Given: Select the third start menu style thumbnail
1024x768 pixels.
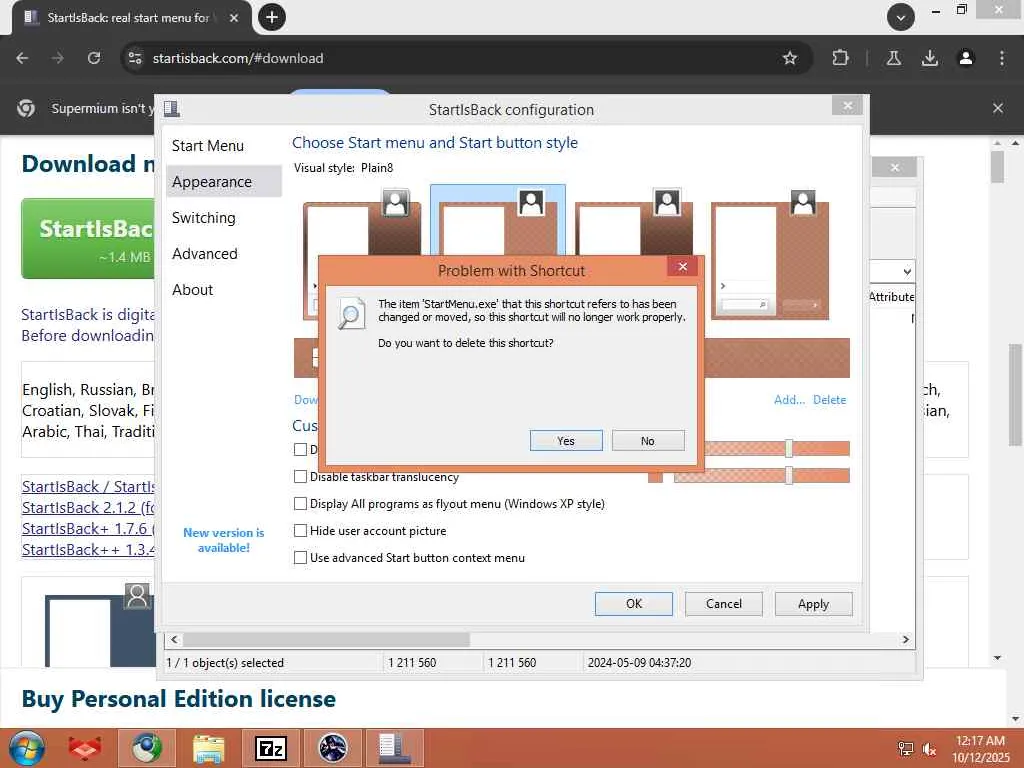Looking at the screenshot, I should click(633, 222).
